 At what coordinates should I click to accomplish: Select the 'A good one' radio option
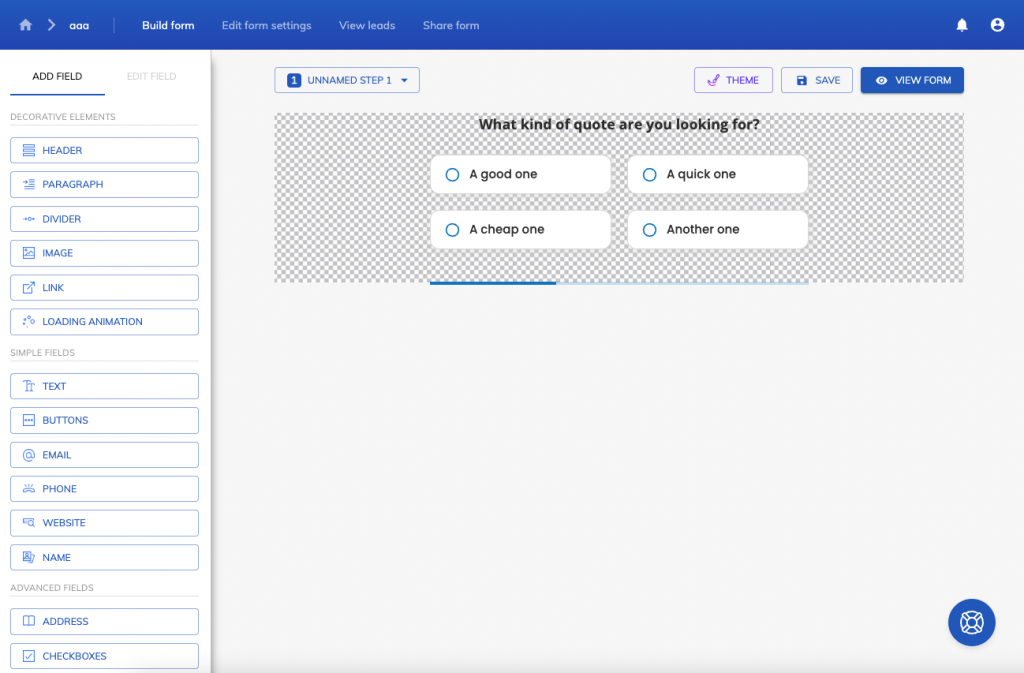[520, 174]
